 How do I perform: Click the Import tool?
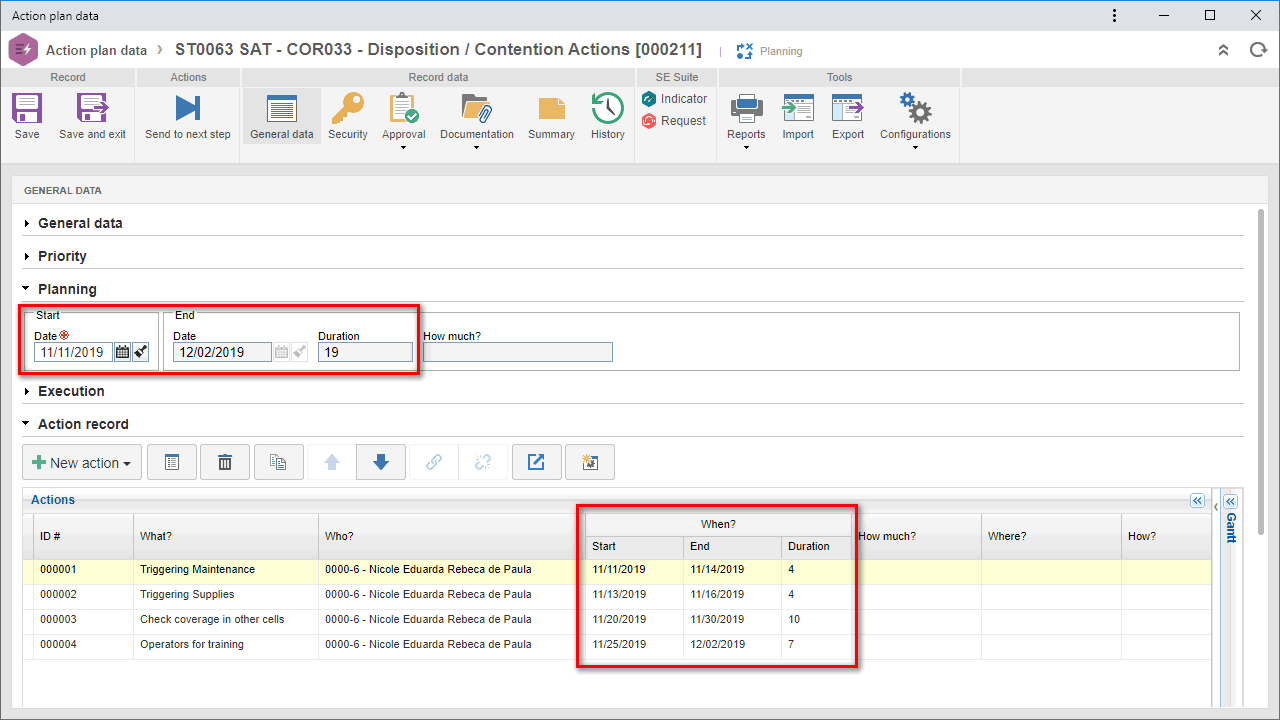798,116
